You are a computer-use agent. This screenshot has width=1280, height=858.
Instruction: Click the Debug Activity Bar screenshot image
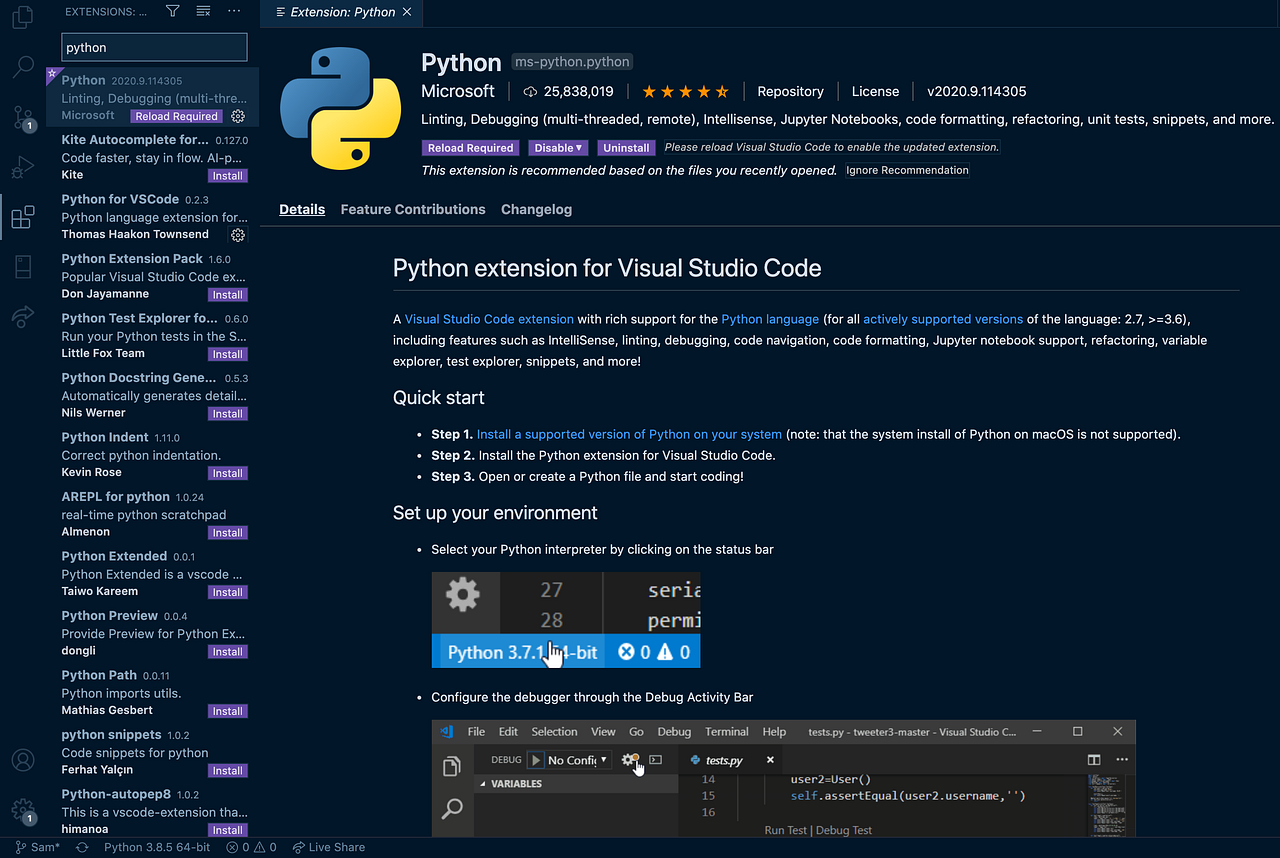[784, 778]
